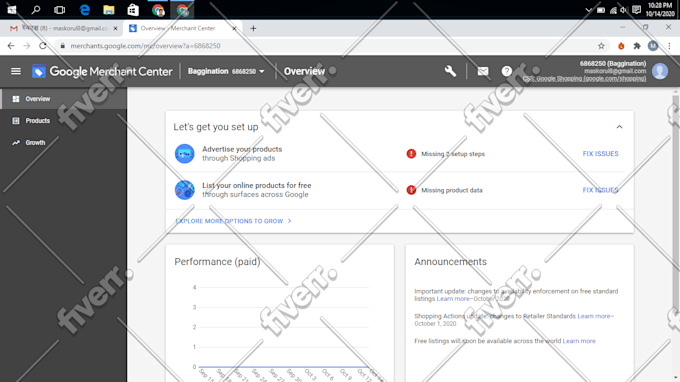Click FIX ISSUES for Missing setup steps
Screen dimensions: 680x382
[600, 153]
